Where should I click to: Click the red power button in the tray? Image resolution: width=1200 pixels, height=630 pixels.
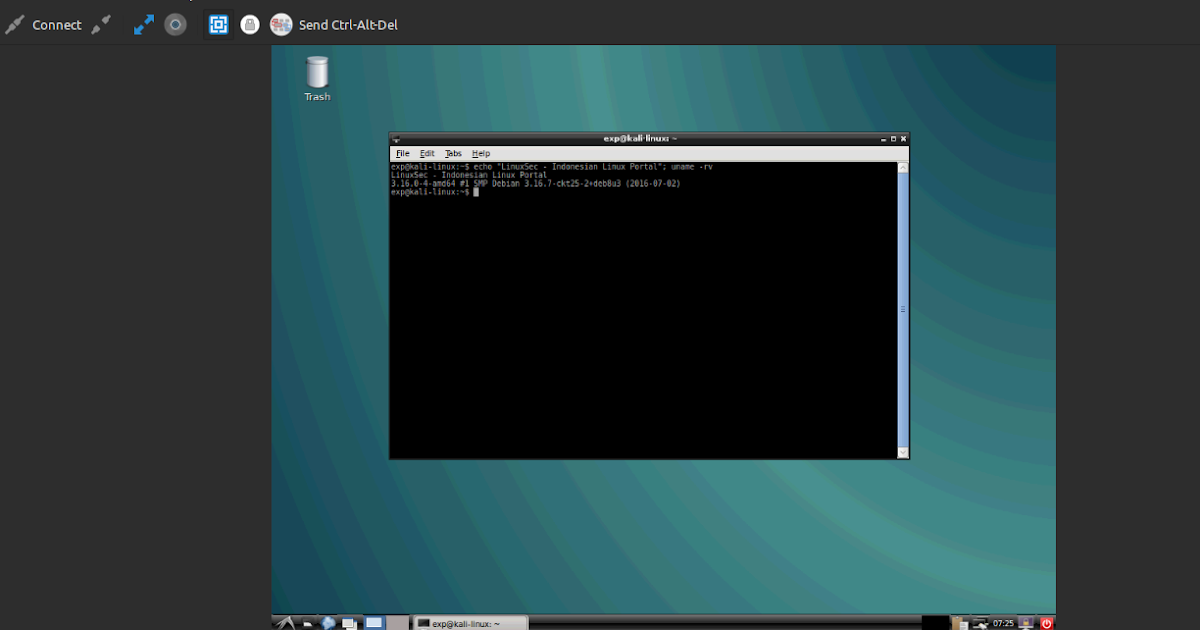click(1046, 622)
